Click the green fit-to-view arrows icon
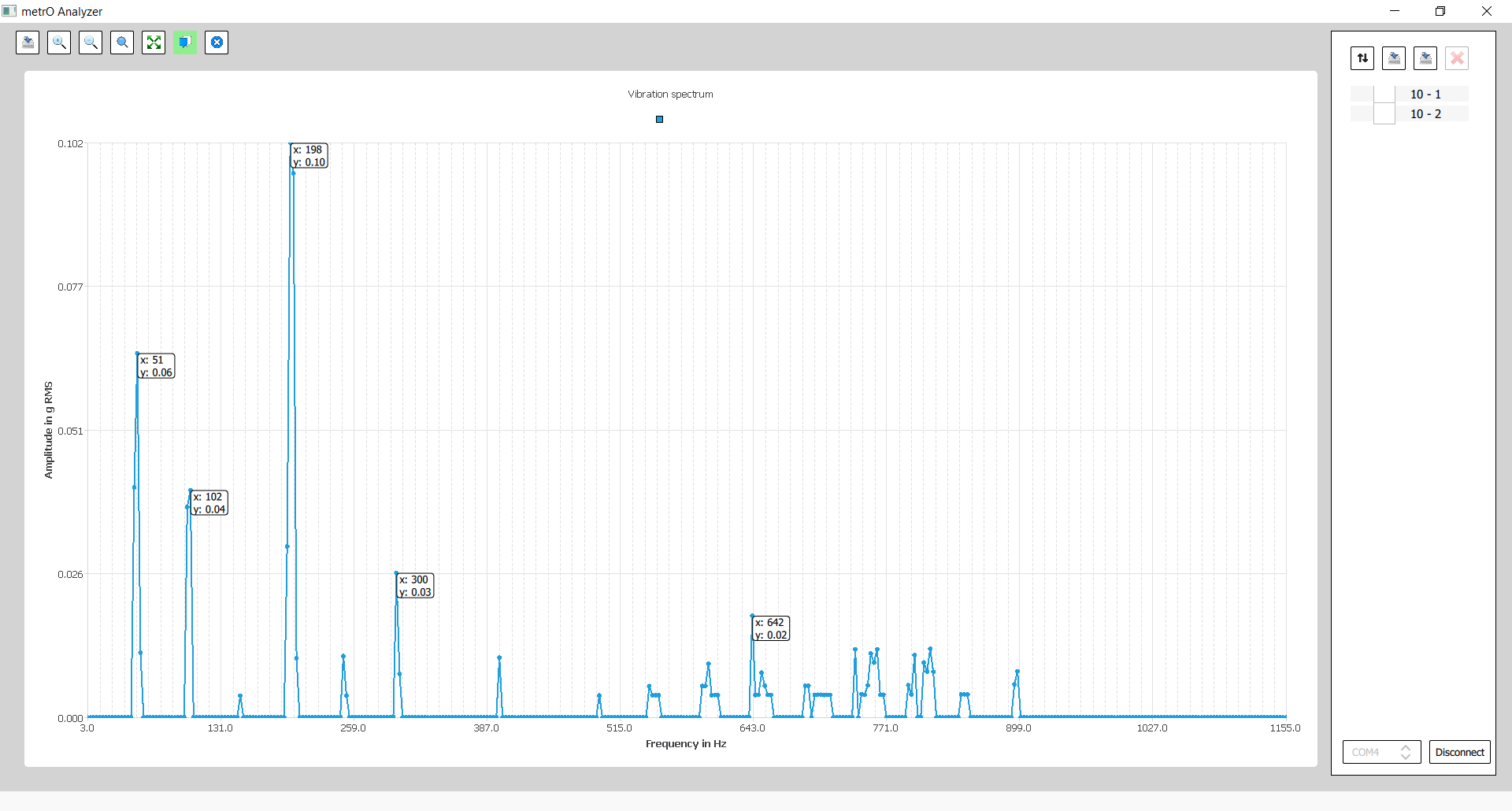 [x=154, y=43]
